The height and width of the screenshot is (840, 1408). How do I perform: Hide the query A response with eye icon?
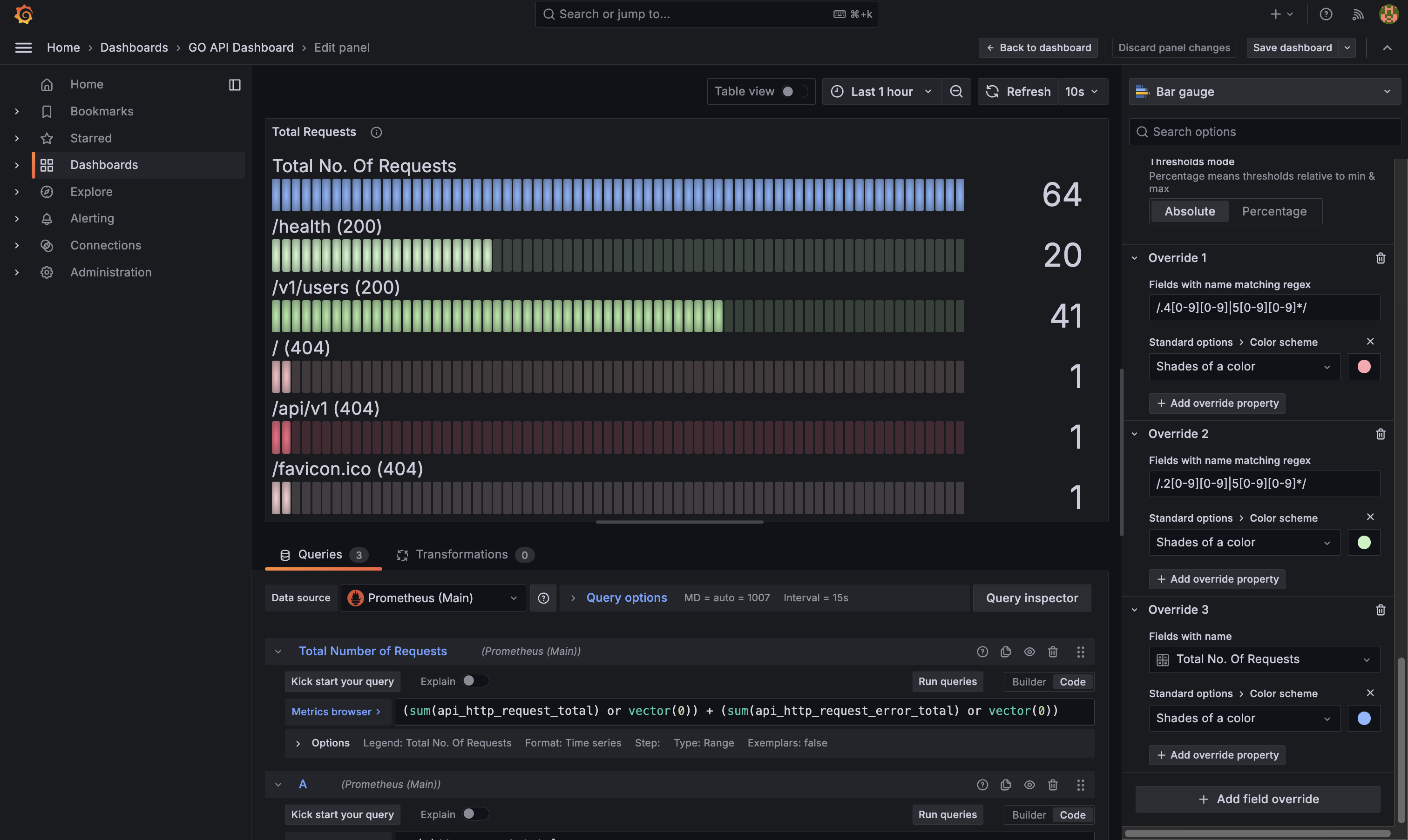1029,785
